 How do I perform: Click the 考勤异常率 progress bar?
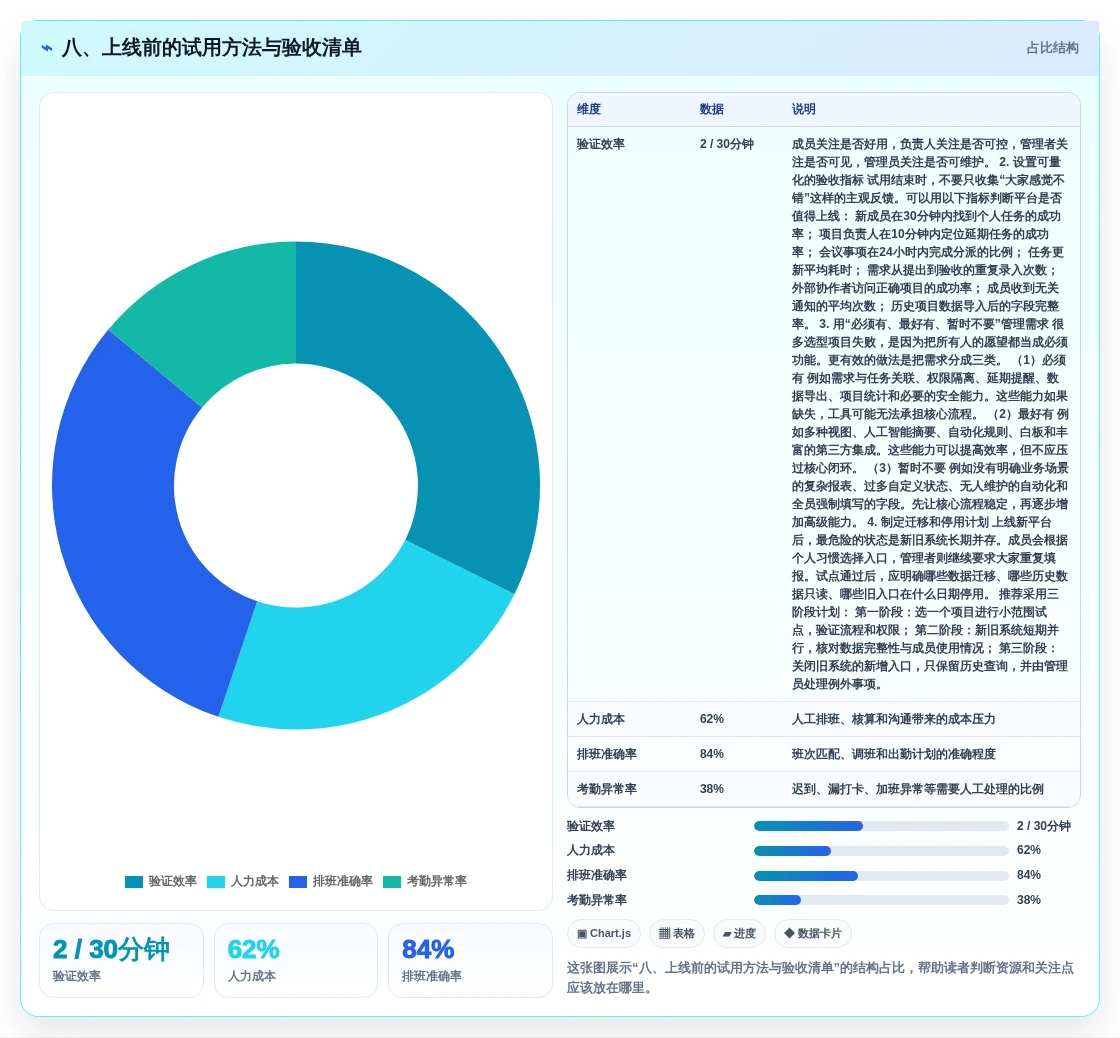(881, 901)
